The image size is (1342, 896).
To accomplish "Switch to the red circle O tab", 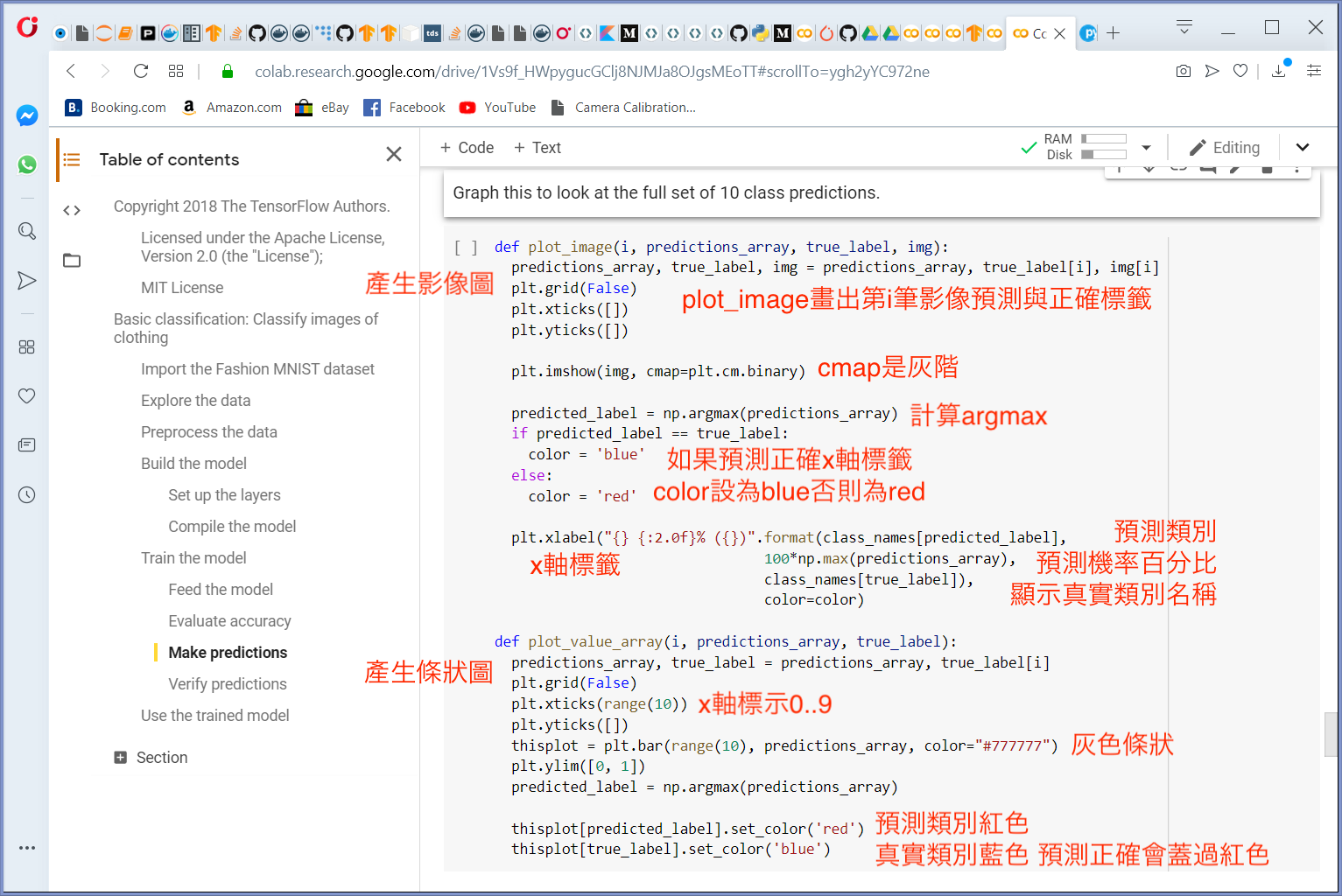I will (x=564, y=33).
